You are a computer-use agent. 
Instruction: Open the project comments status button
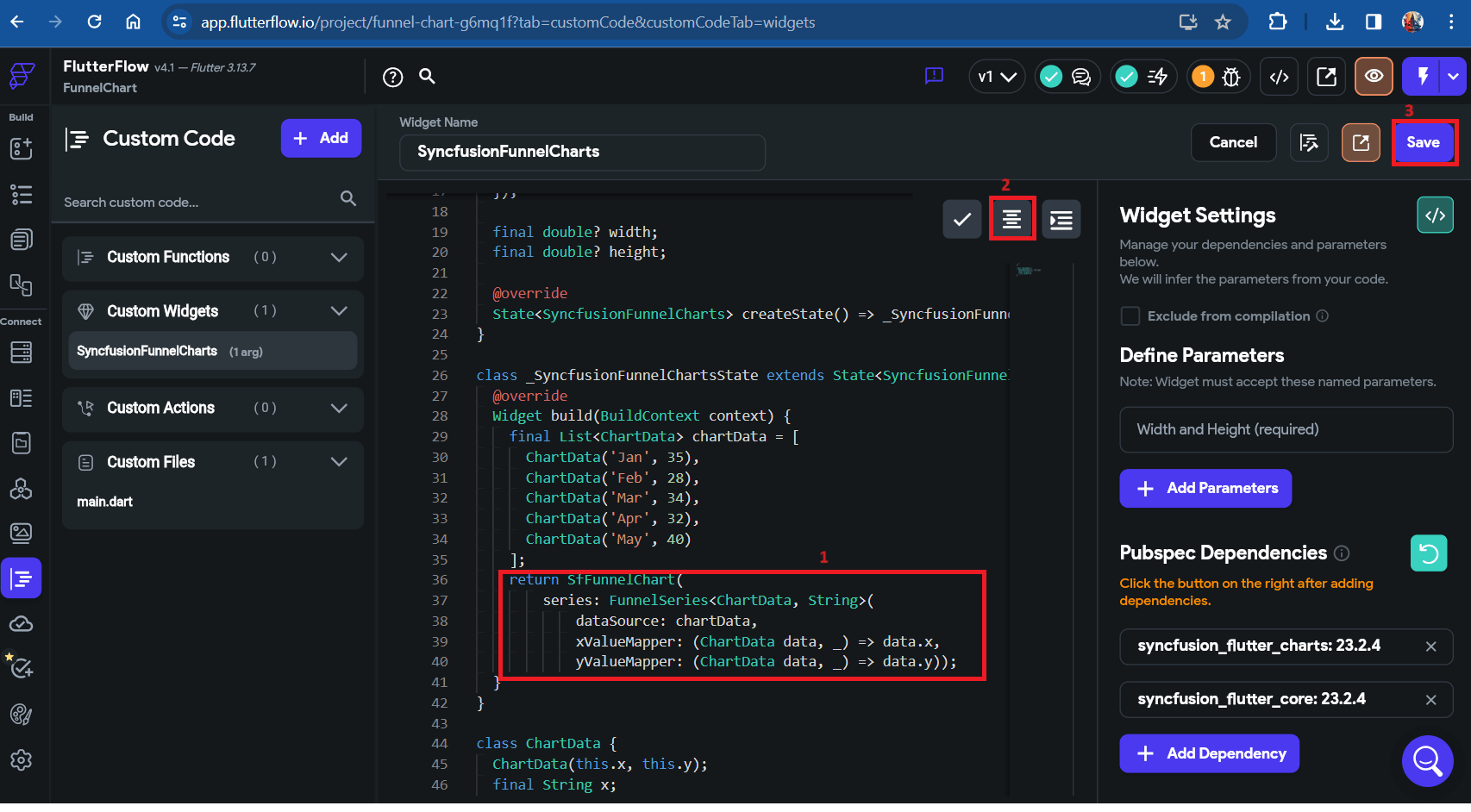pyautogui.click(x=1066, y=77)
